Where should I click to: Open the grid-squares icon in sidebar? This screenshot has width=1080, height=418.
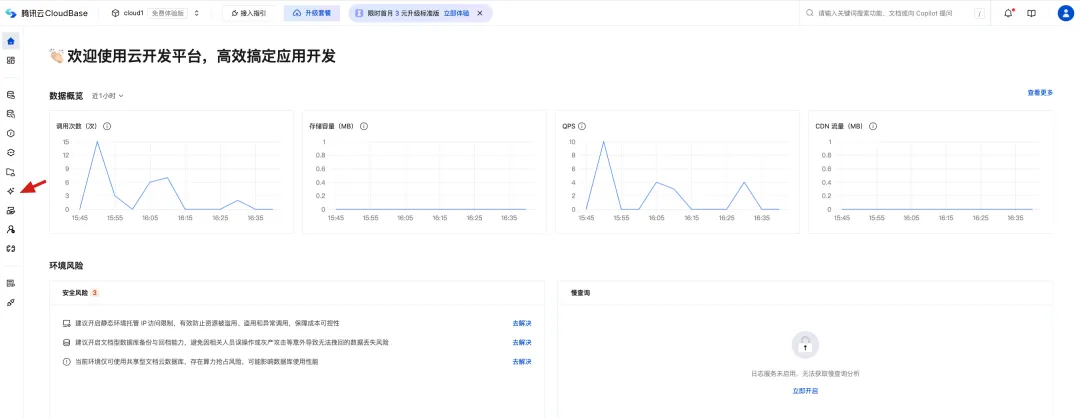[x=10, y=60]
